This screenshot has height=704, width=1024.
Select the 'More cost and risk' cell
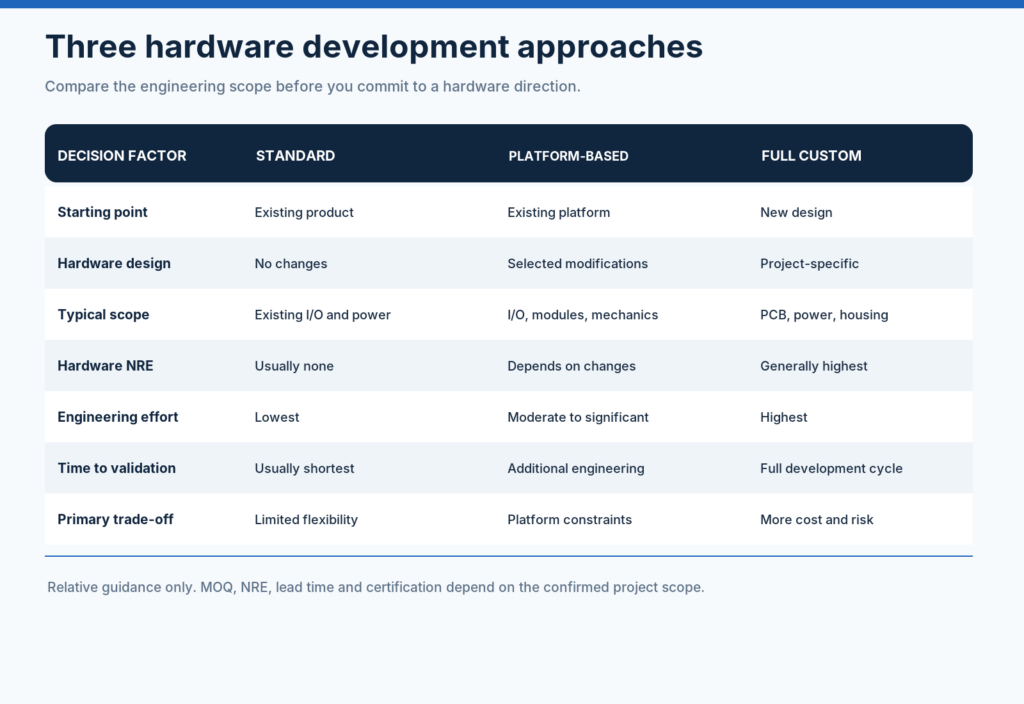pos(816,519)
